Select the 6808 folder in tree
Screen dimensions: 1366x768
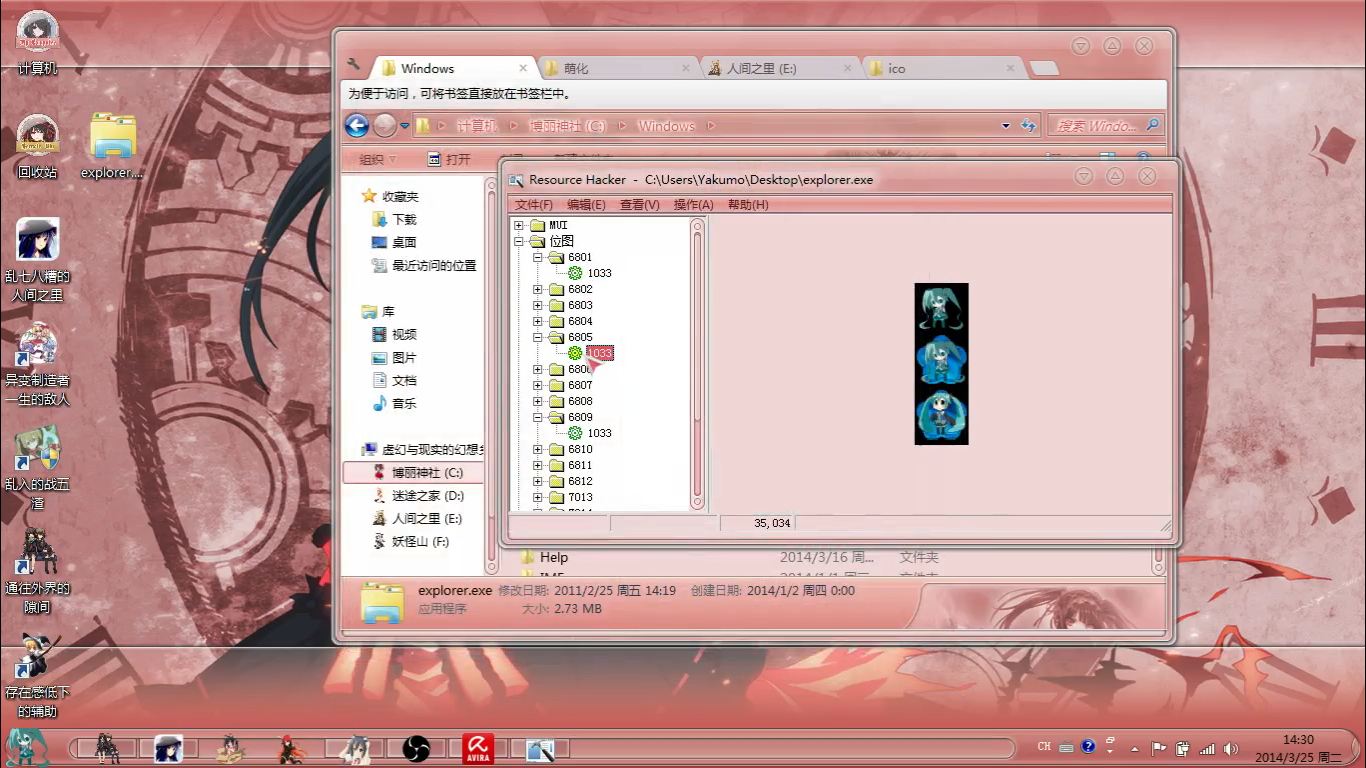[580, 401]
